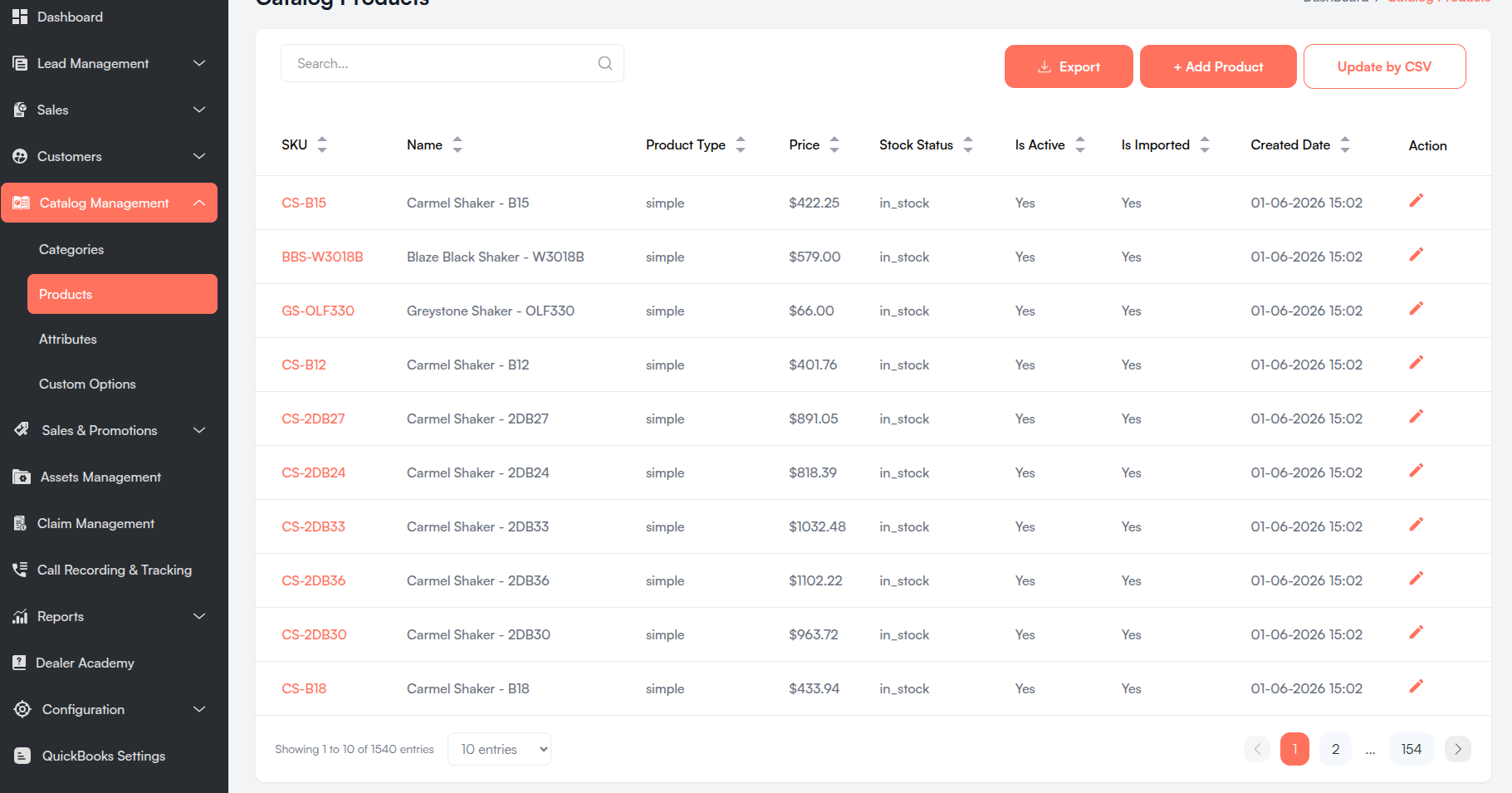
Task: Click the Add Product button
Action: 1218,66
